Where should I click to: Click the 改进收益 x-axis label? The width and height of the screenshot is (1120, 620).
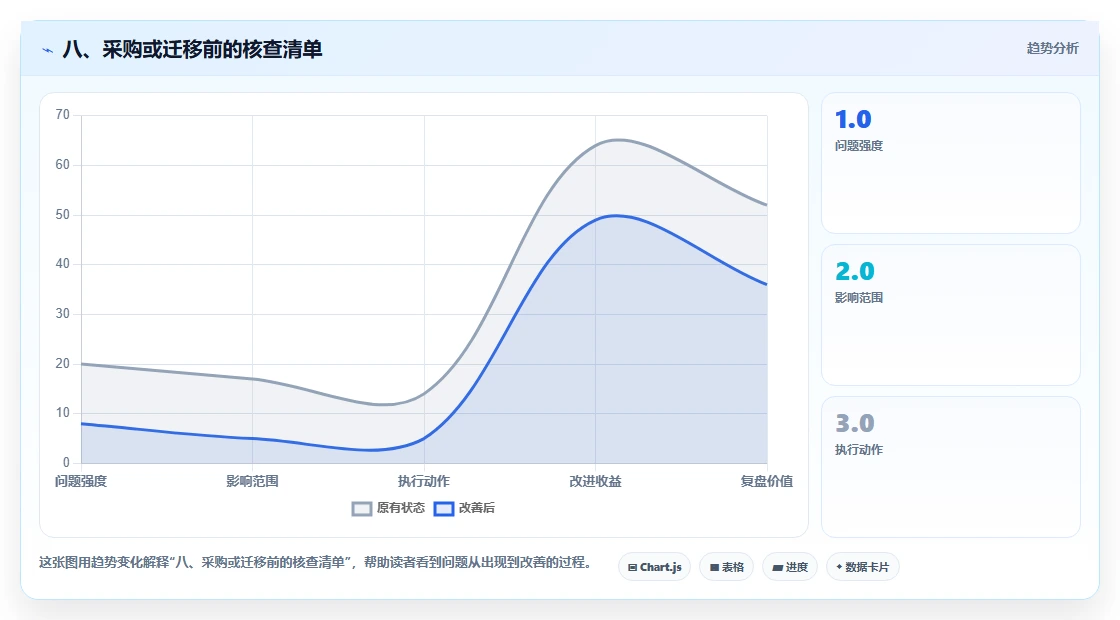pyautogui.click(x=595, y=481)
